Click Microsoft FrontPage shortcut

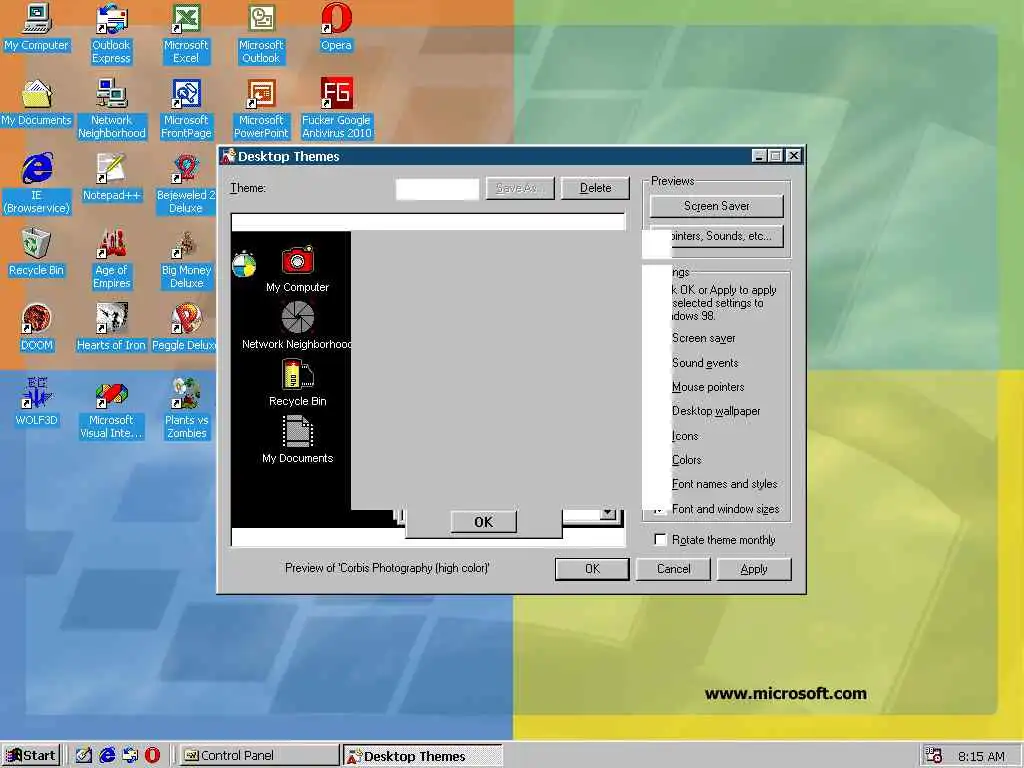point(186,109)
